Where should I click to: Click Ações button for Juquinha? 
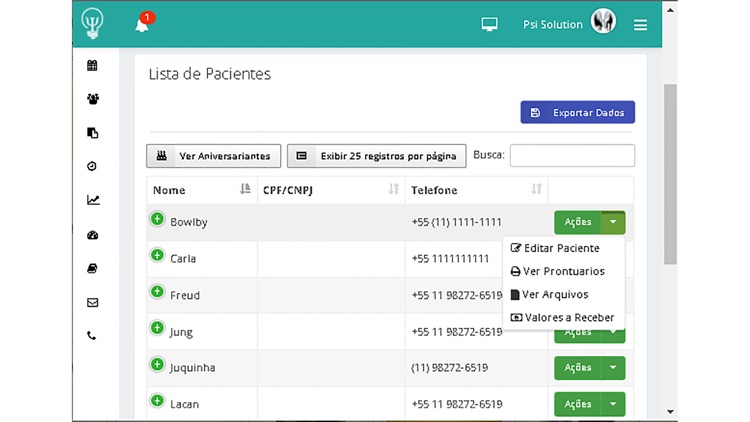point(578,367)
